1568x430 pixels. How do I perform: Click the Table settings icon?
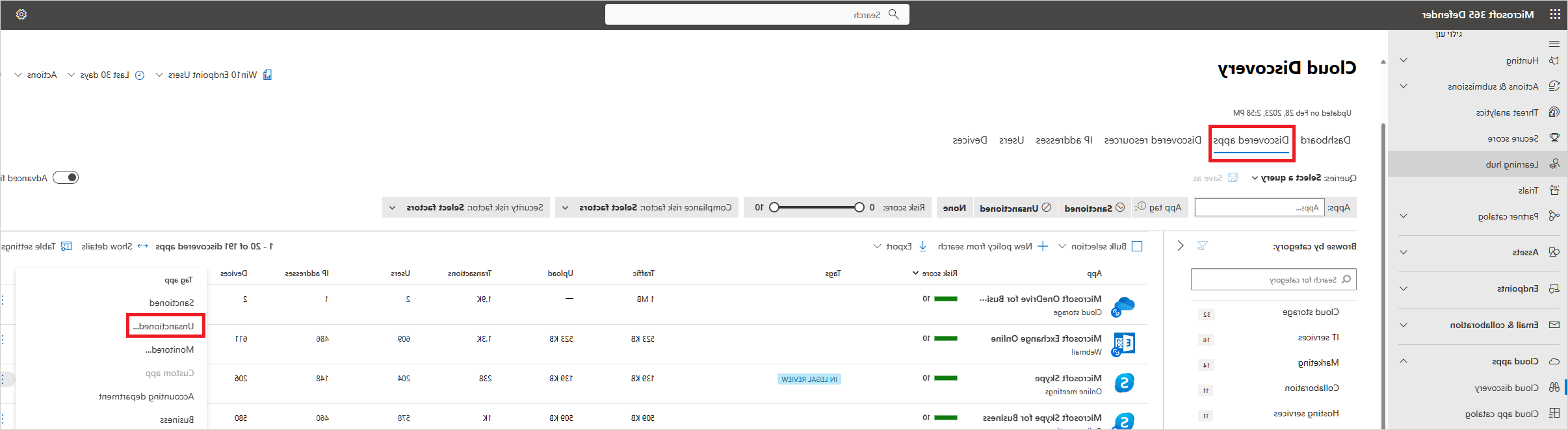(66, 246)
